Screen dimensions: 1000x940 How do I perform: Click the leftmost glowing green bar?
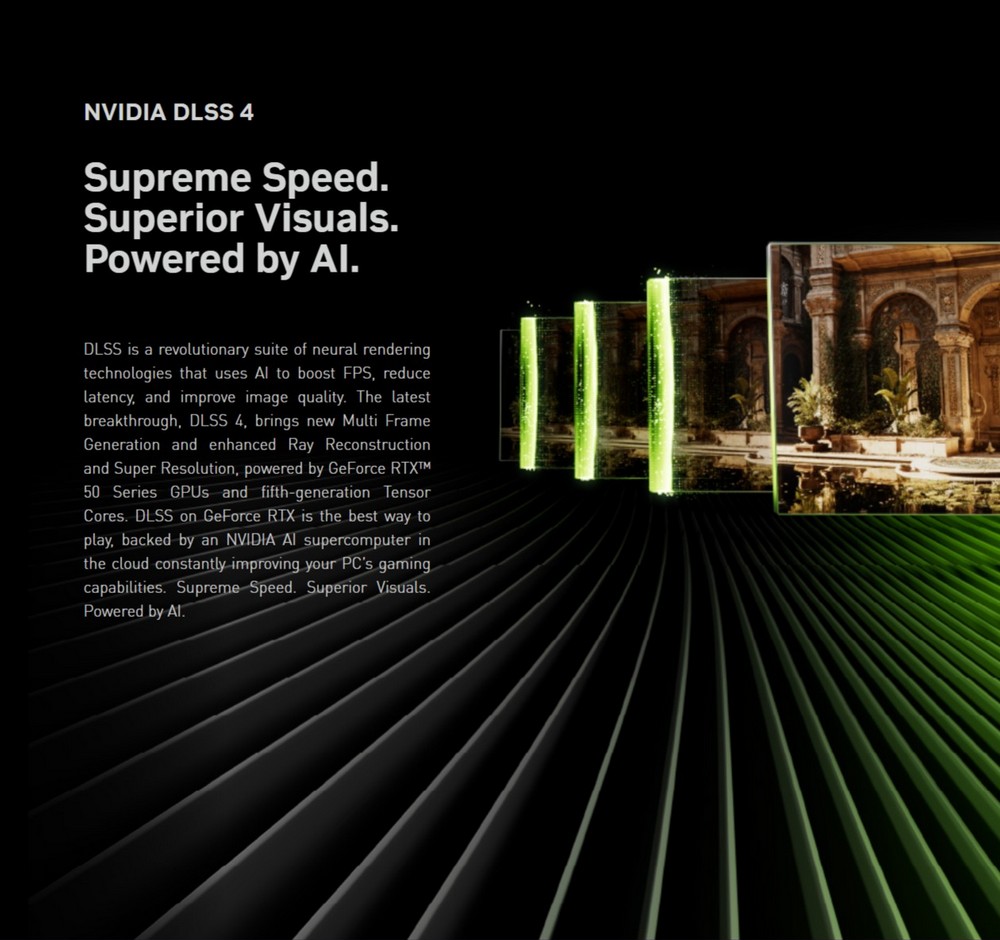[527, 392]
